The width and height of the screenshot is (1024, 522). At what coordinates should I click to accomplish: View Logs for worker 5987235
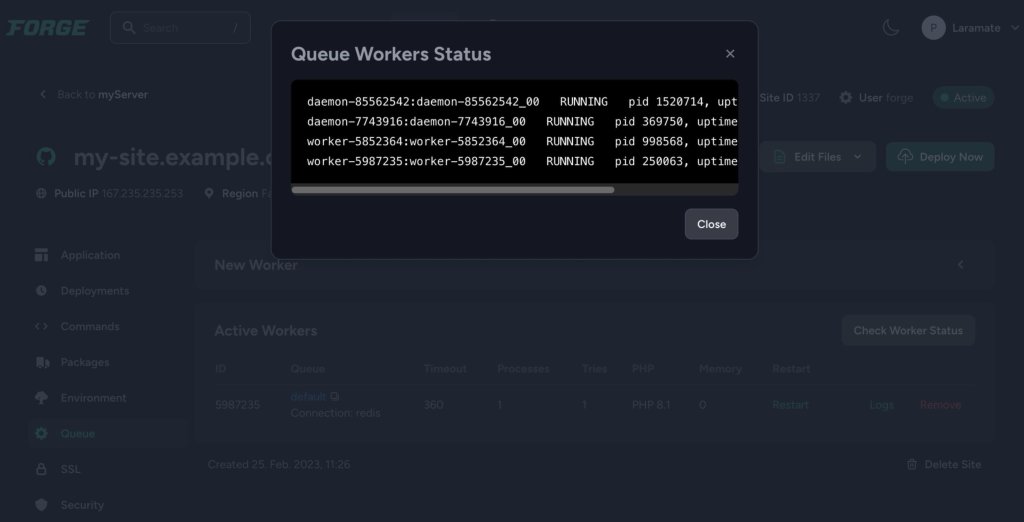pyautogui.click(x=882, y=405)
